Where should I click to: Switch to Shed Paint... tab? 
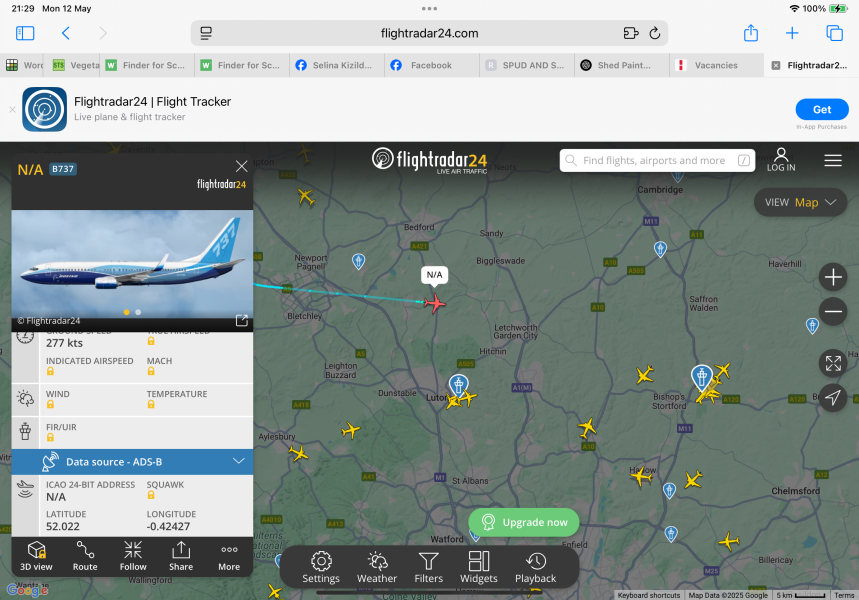(622, 65)
